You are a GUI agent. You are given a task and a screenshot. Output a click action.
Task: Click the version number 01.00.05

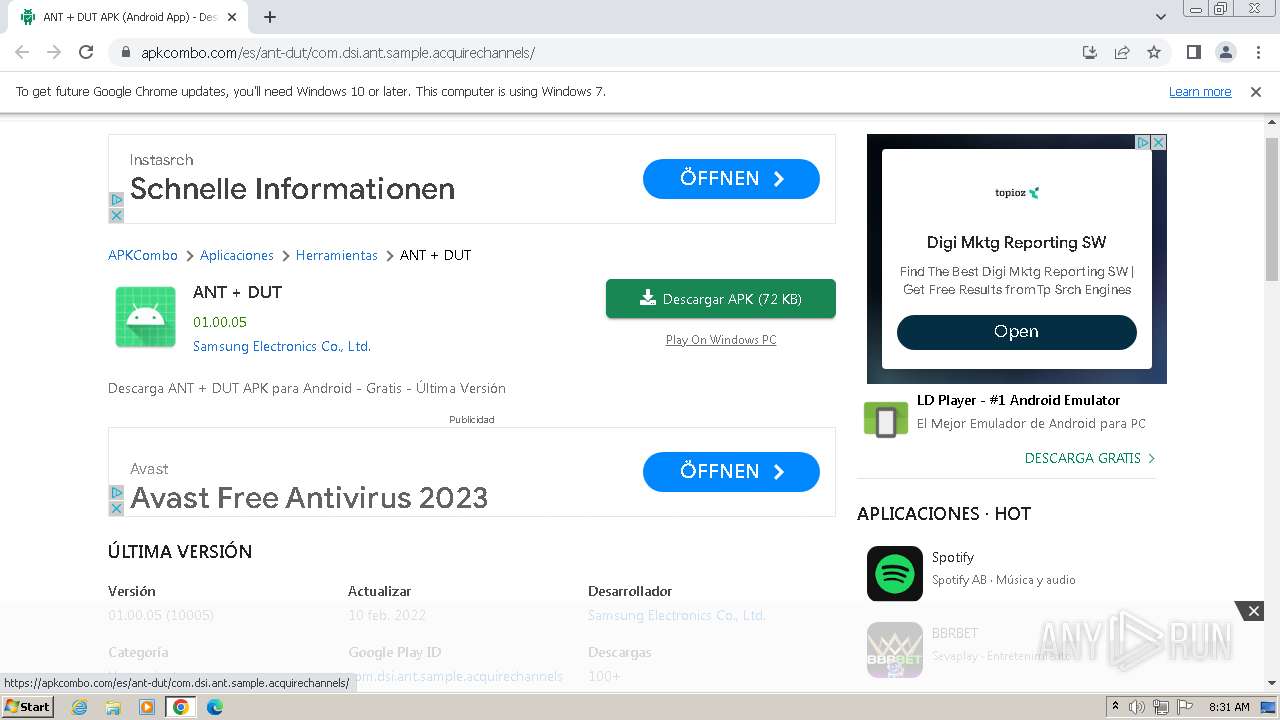(x=220, y=322)
